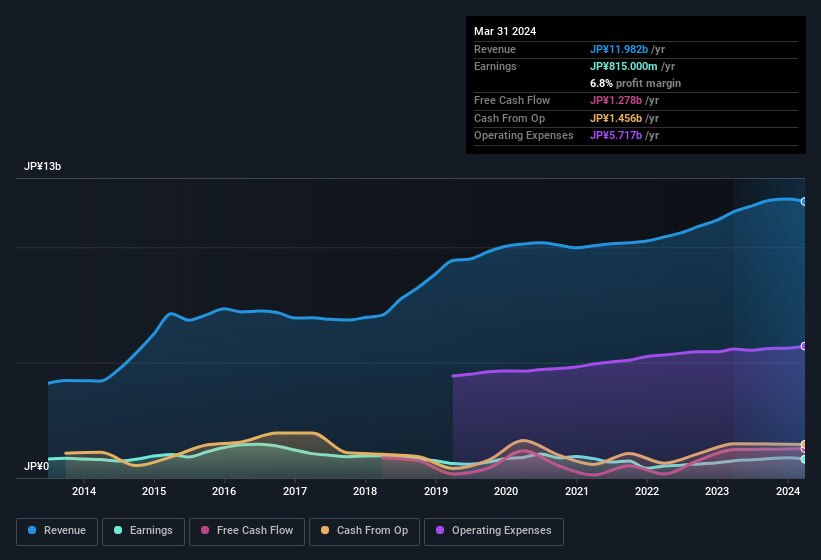The width and height of the screenshot is (821, 560).
Task: Click the JP¥815.000m earnings value
Action: pos(624,66)
